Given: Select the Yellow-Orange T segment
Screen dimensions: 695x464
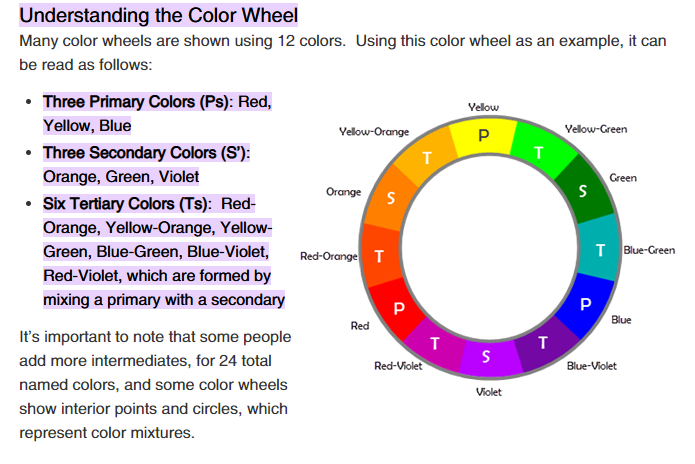Looking at the screenshot, I should point(426,157).
